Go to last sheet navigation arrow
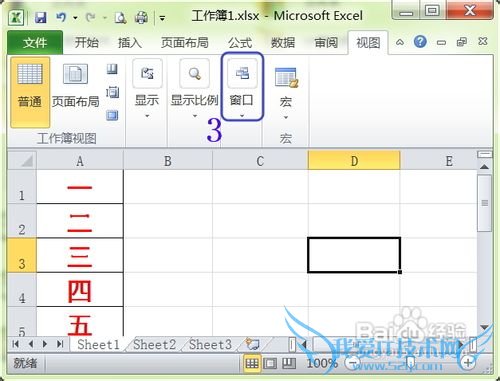500x381 pixels. [x=60, y=344]
